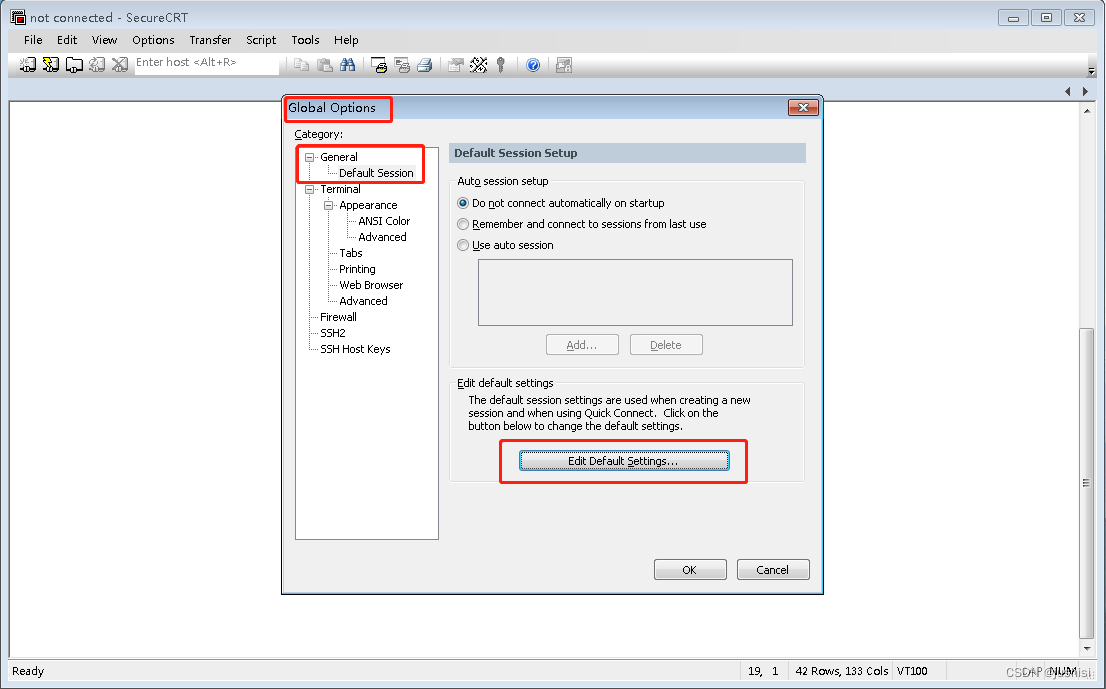This screenshot has width=1106, height=689.
Task: Click the Print Screen toolbar icon
Action: click(x=379, y=65)
